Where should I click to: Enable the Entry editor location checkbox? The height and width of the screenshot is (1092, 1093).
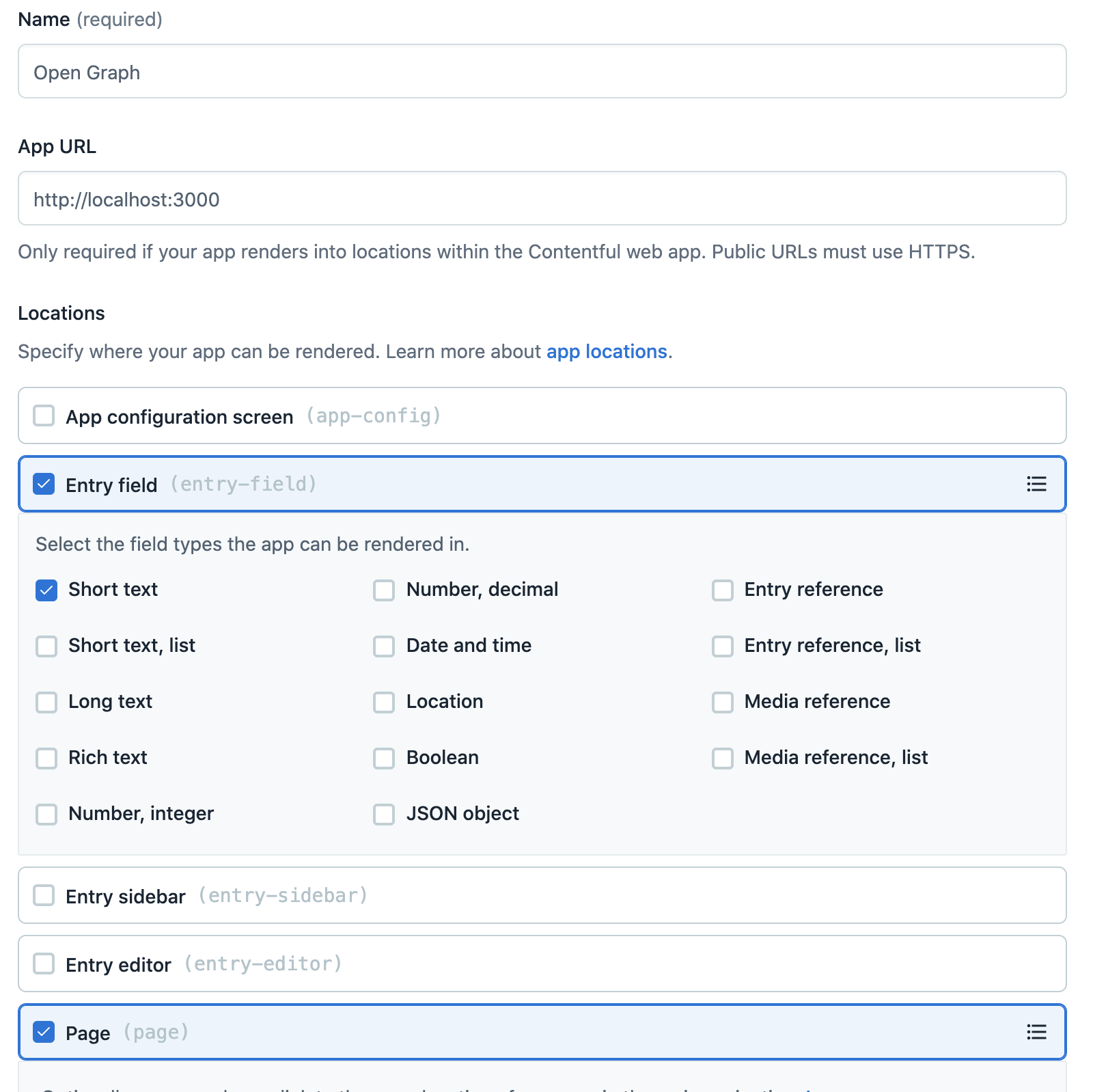(x=44, y=964)
